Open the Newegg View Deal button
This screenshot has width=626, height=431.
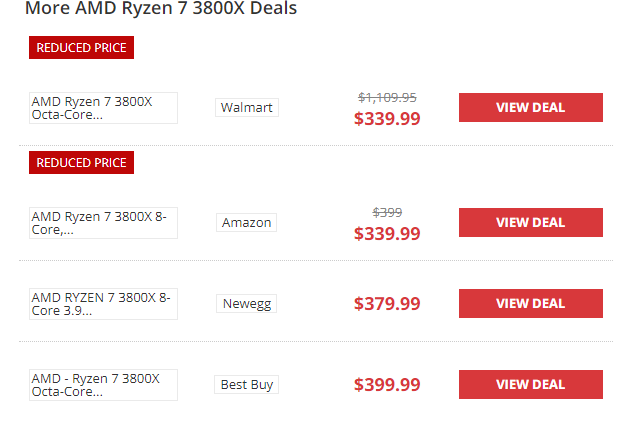(x=530, y=303)
